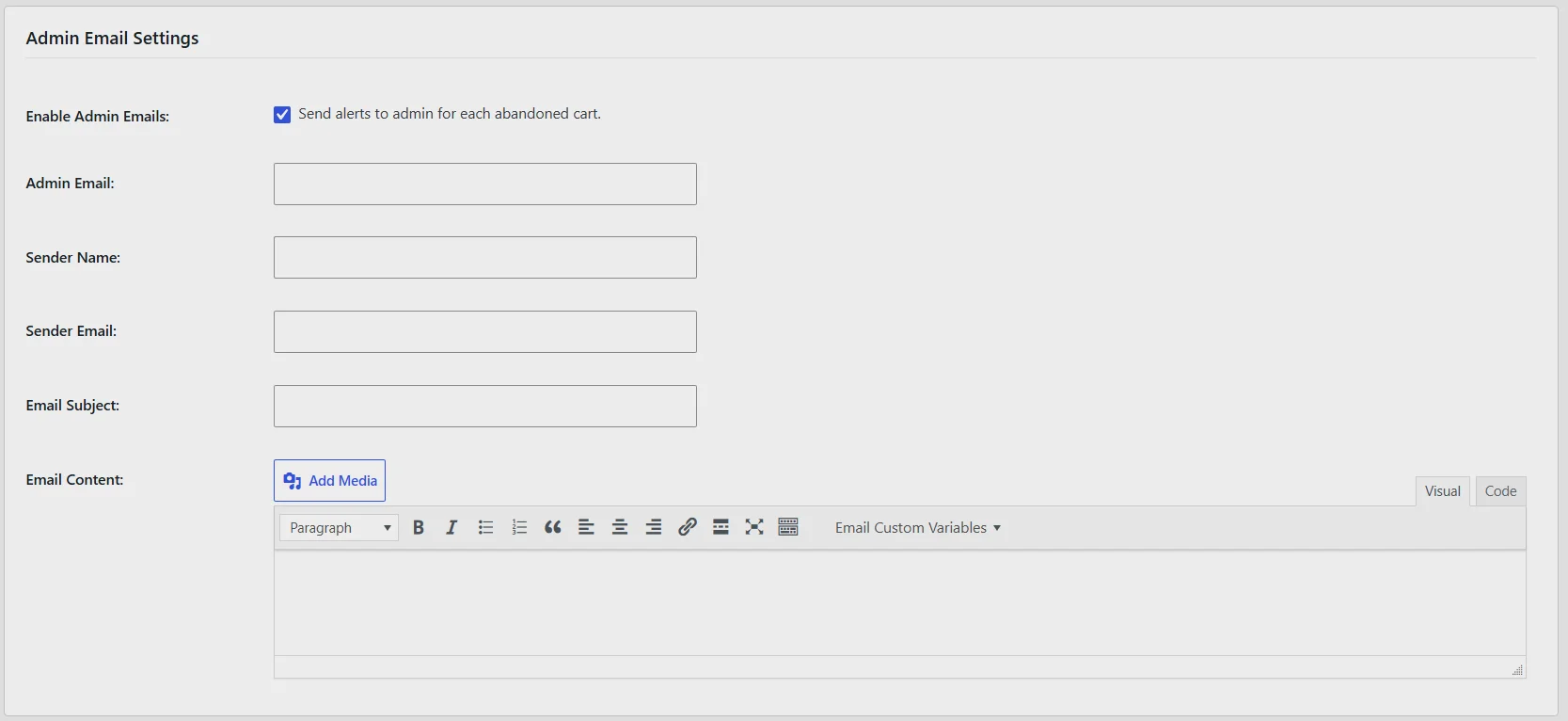Insert Read More tag
The height and width of the screenshot is (721, 1568).
coord(721,528)
